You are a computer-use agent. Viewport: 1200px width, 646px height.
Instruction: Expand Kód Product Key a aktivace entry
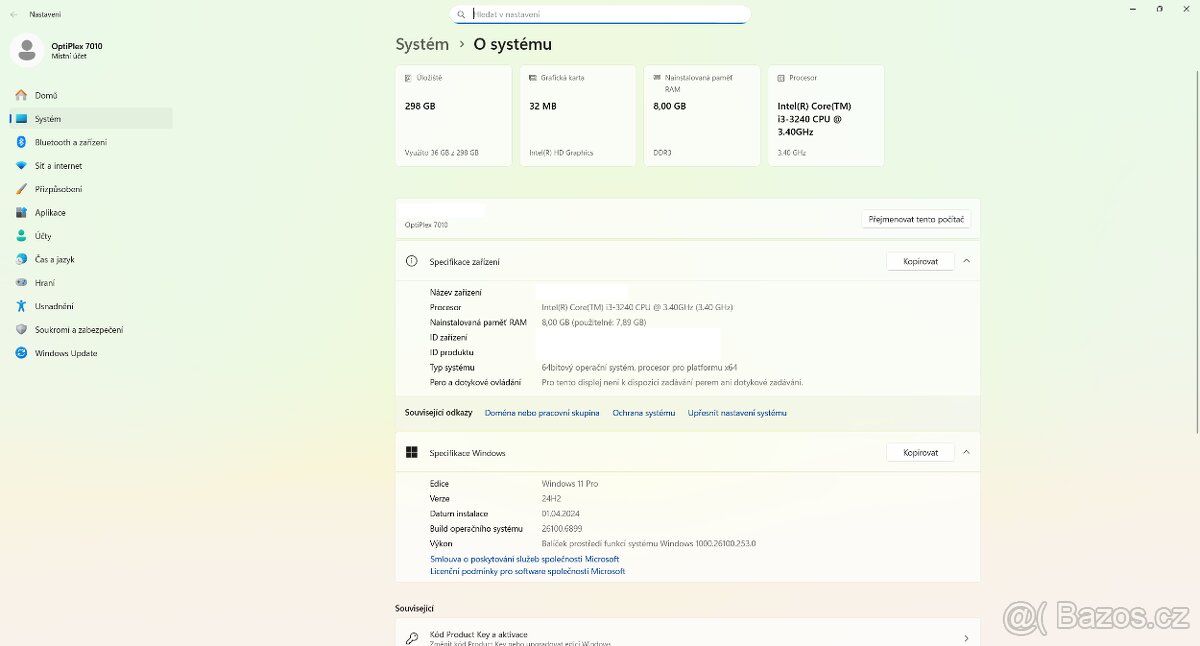point(965,637)
